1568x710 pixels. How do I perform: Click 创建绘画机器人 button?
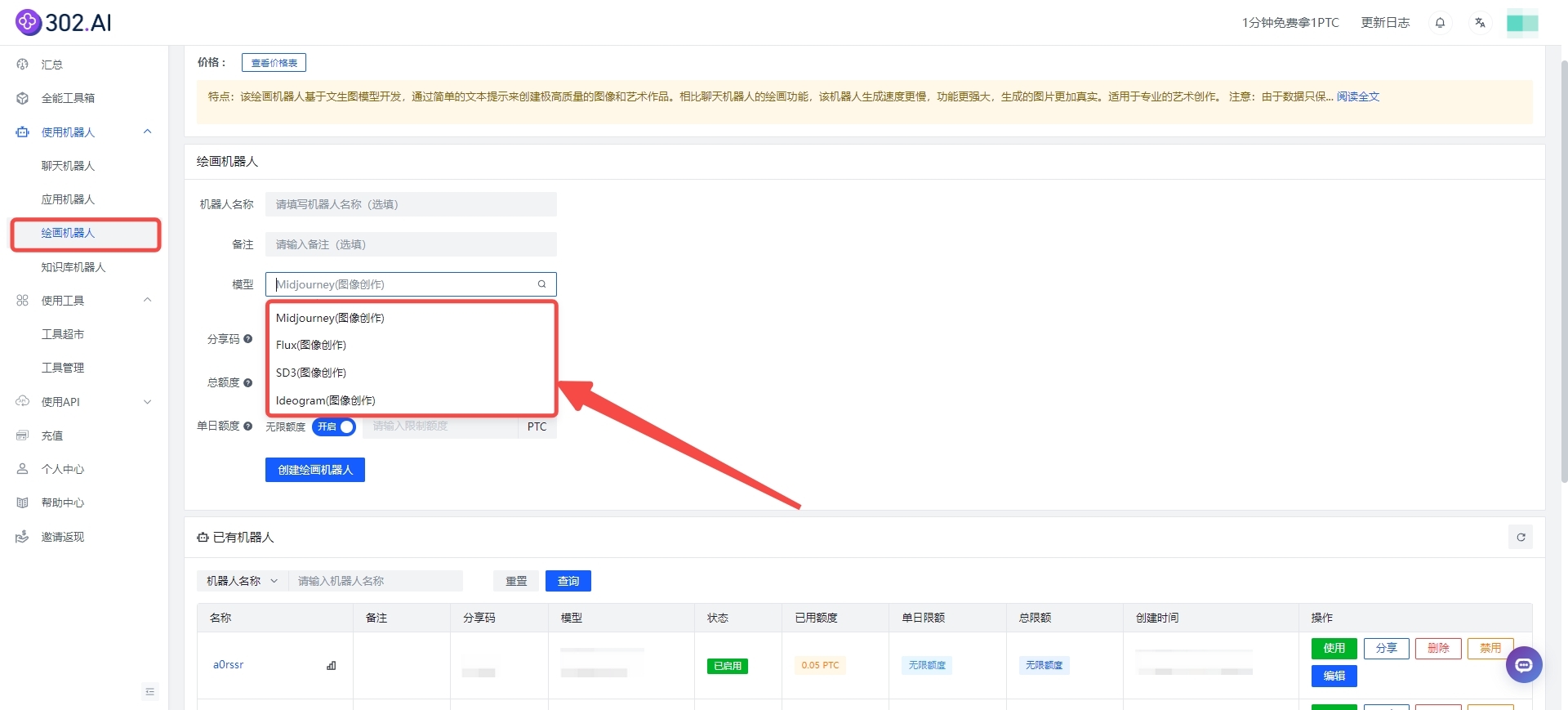coord(315,470)
